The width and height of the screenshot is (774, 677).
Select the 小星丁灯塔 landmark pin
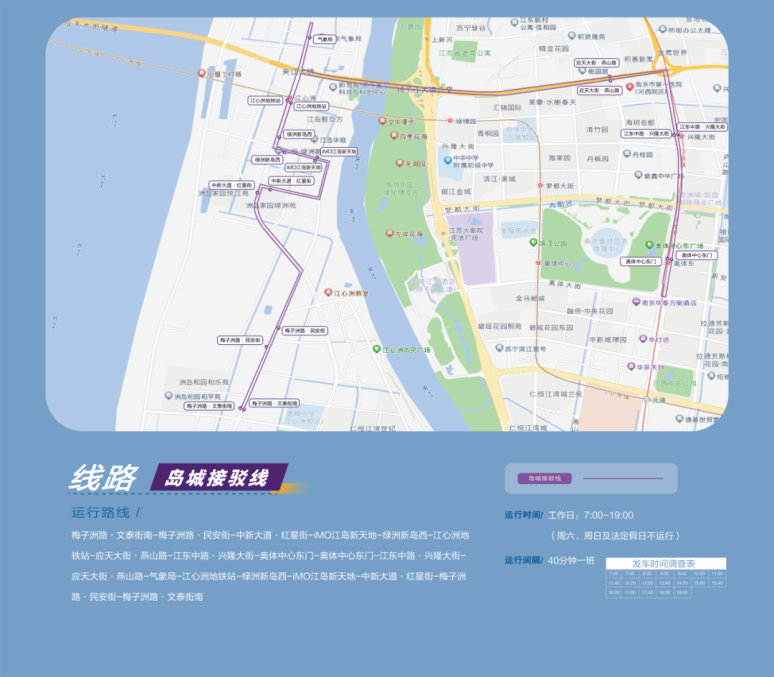pos(201,73)
